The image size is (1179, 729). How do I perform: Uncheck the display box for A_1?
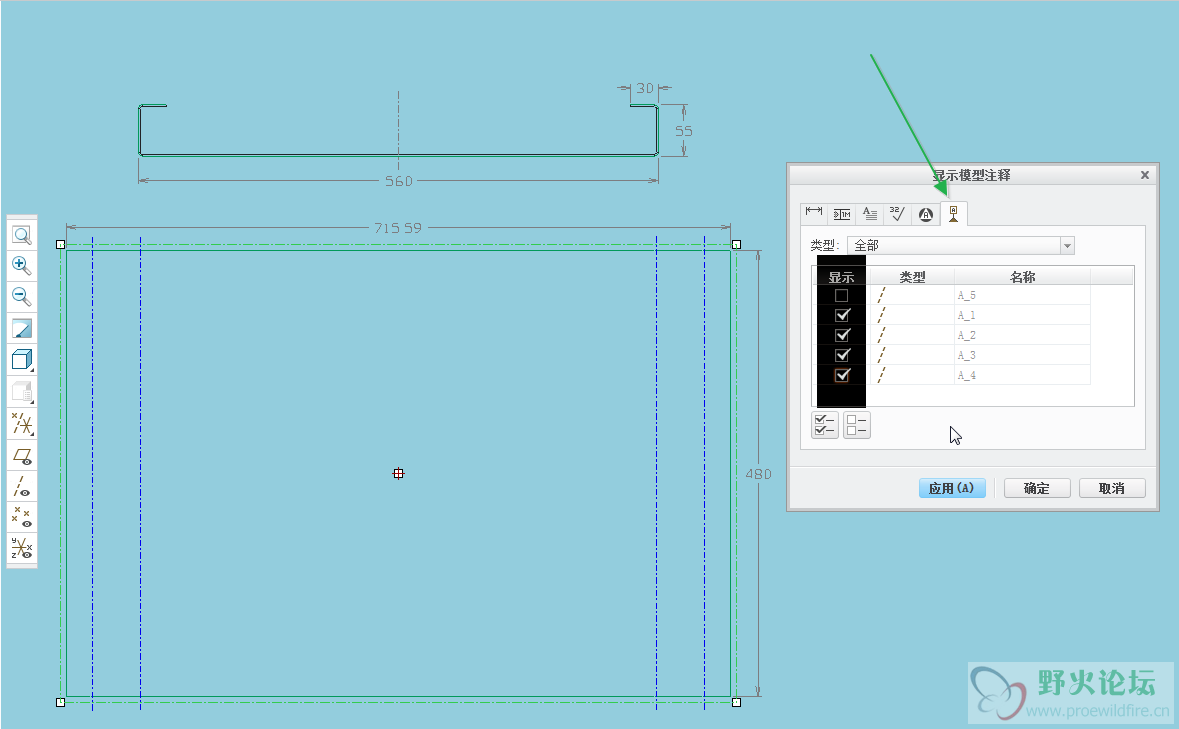point(842,315)
